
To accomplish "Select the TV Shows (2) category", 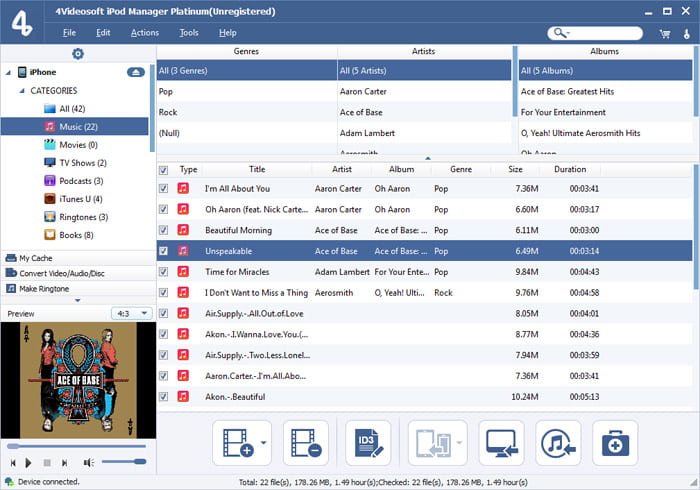I will [x=83, y=163].
